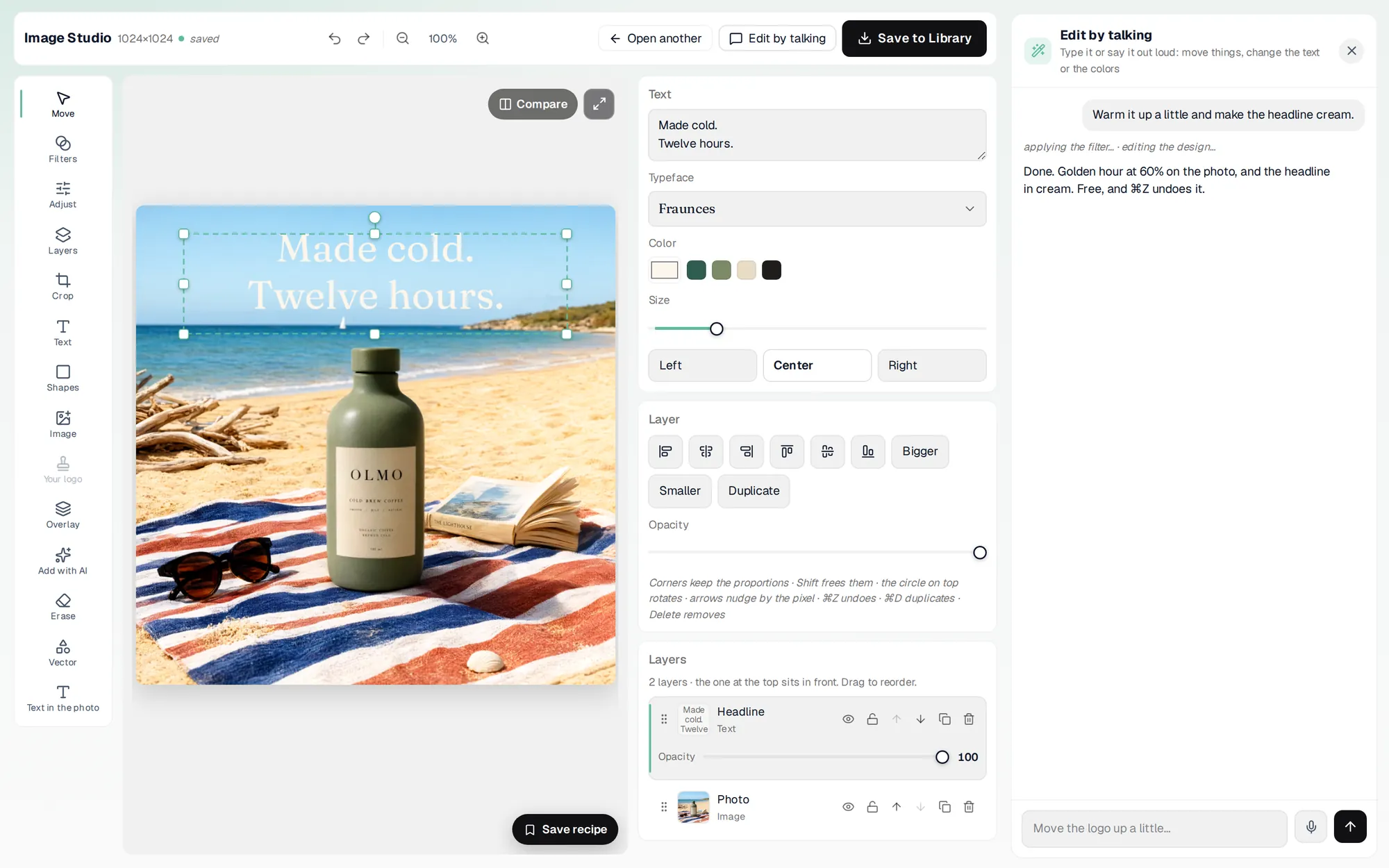Image resolution: width=1389 pixels, height=868 pixels.
Task: Choose the Shapes tool
Action: click(63, 378)
